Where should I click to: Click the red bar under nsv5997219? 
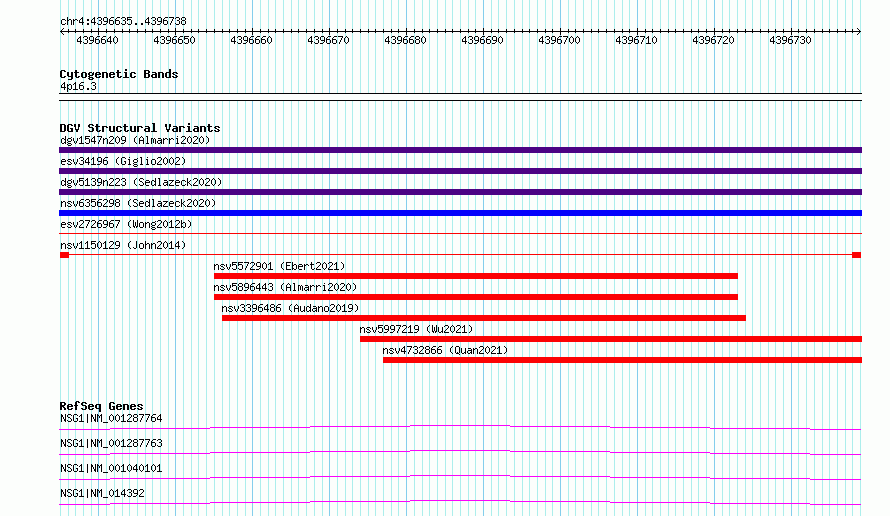pyautogui.click(x=611, y=339)
